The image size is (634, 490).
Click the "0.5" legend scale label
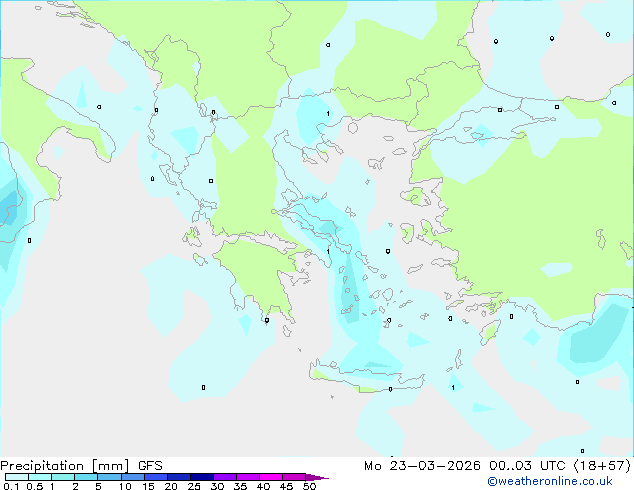point(35,486)
